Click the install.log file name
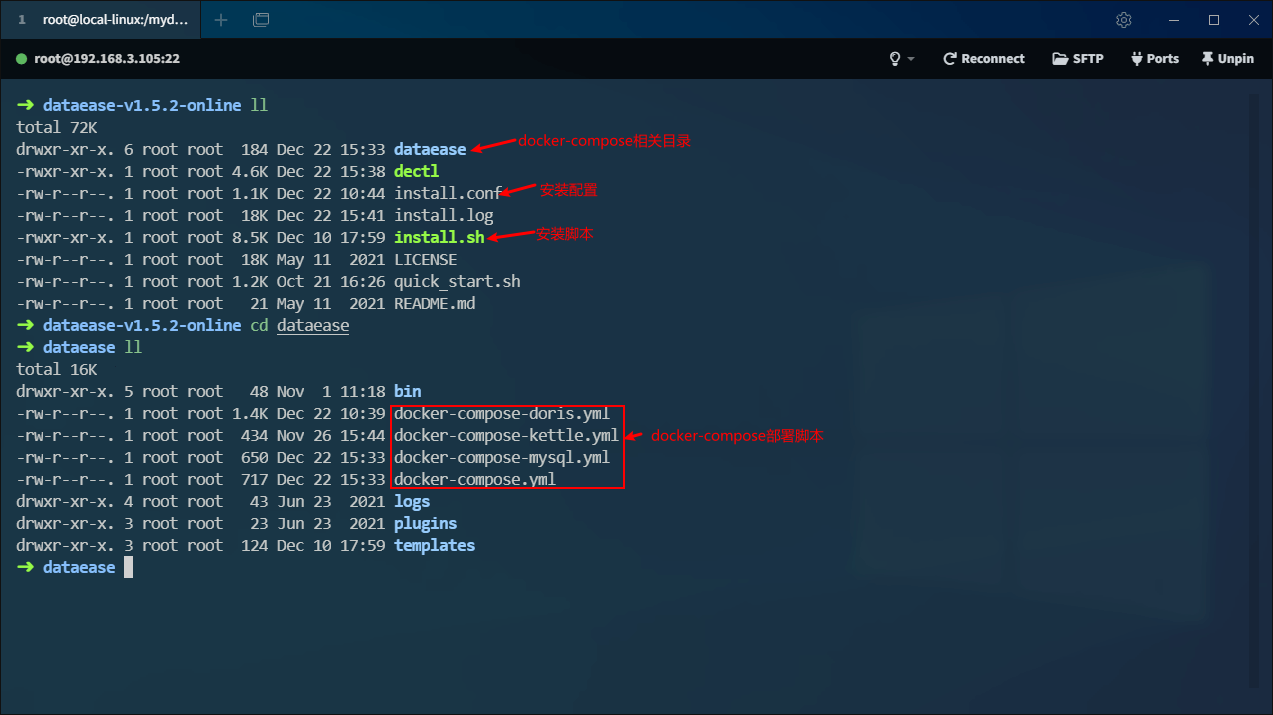 [x=443, y=215]
